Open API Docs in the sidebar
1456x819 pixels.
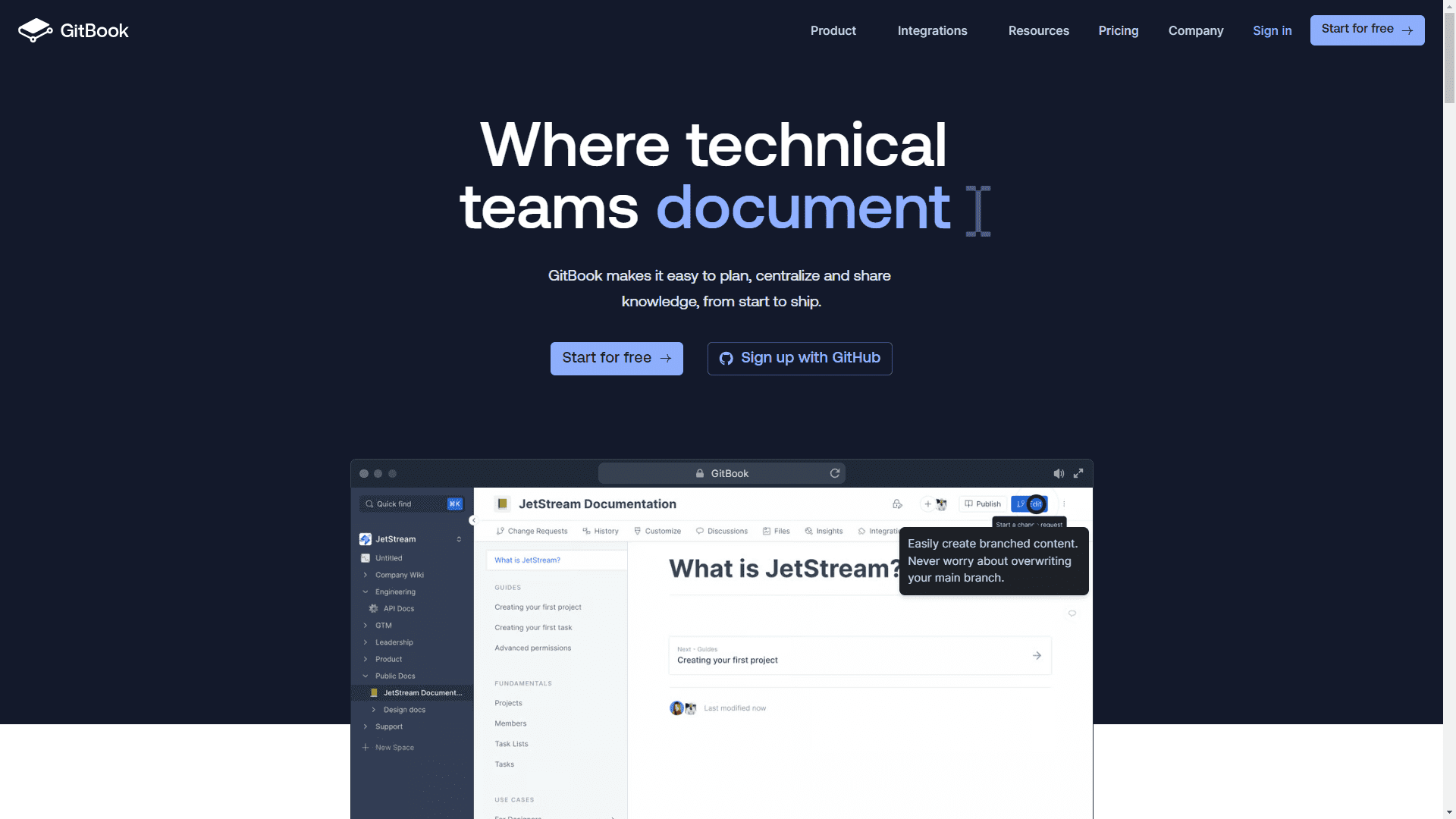pos(398,608)
